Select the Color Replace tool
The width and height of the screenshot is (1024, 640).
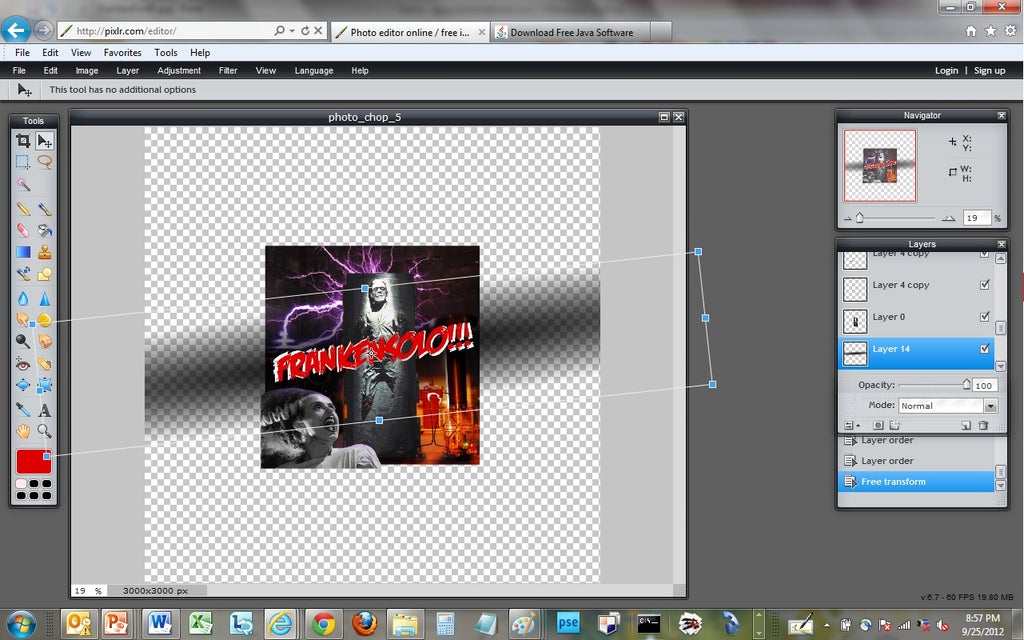[23, 274]
